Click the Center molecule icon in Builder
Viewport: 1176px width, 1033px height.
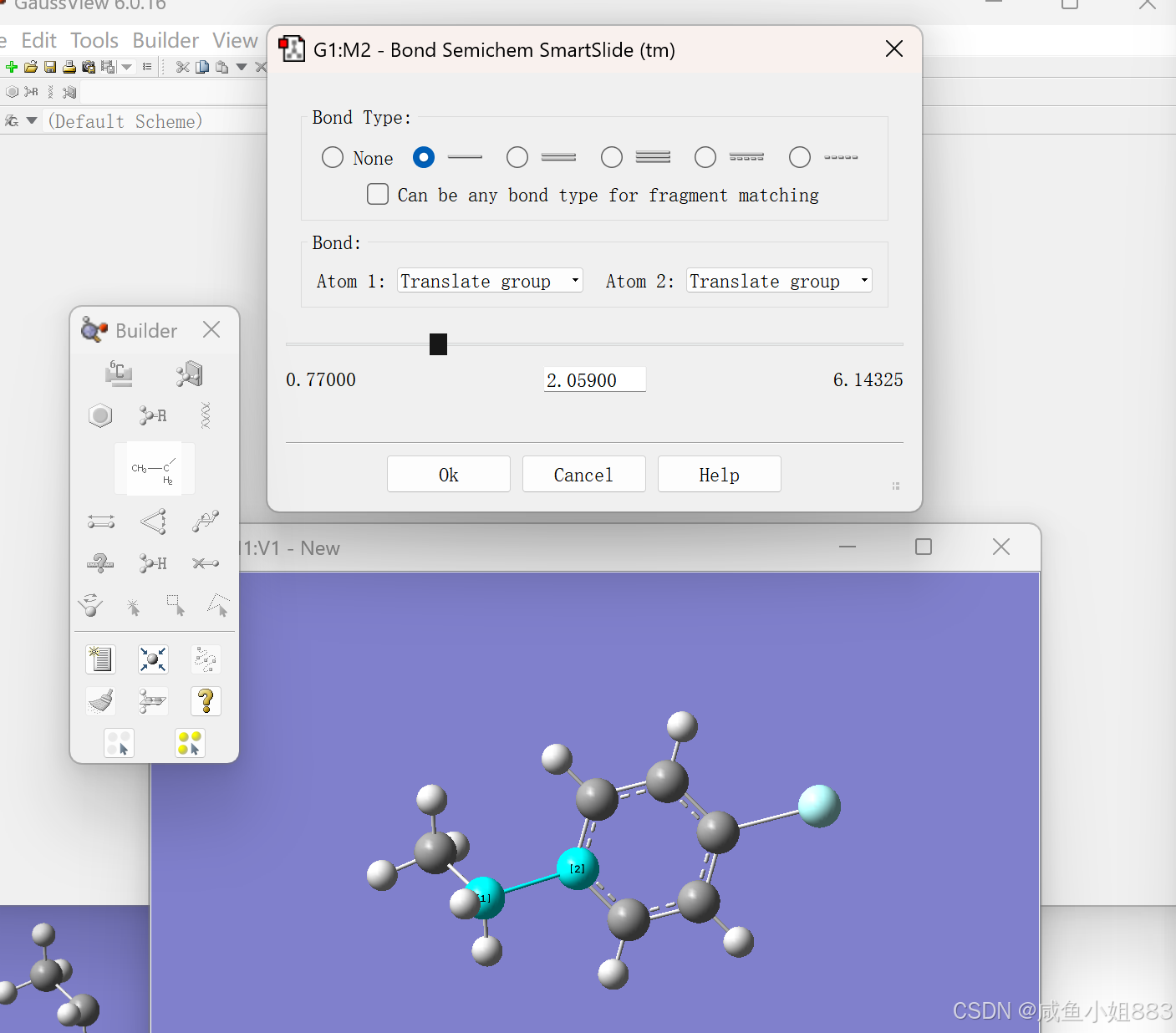coord(153,659)
